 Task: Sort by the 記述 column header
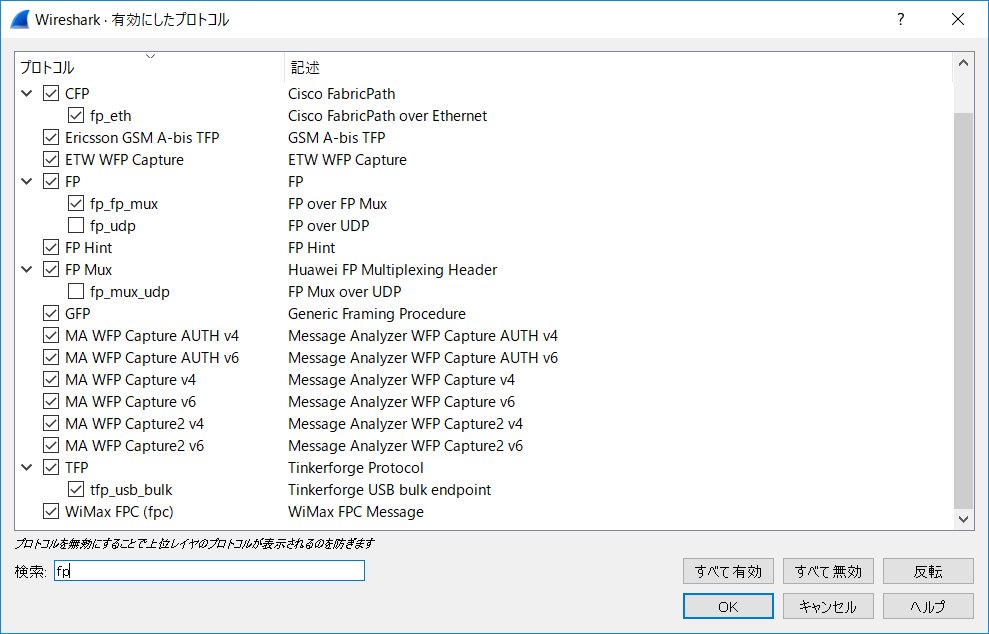(x=618, y=67)
